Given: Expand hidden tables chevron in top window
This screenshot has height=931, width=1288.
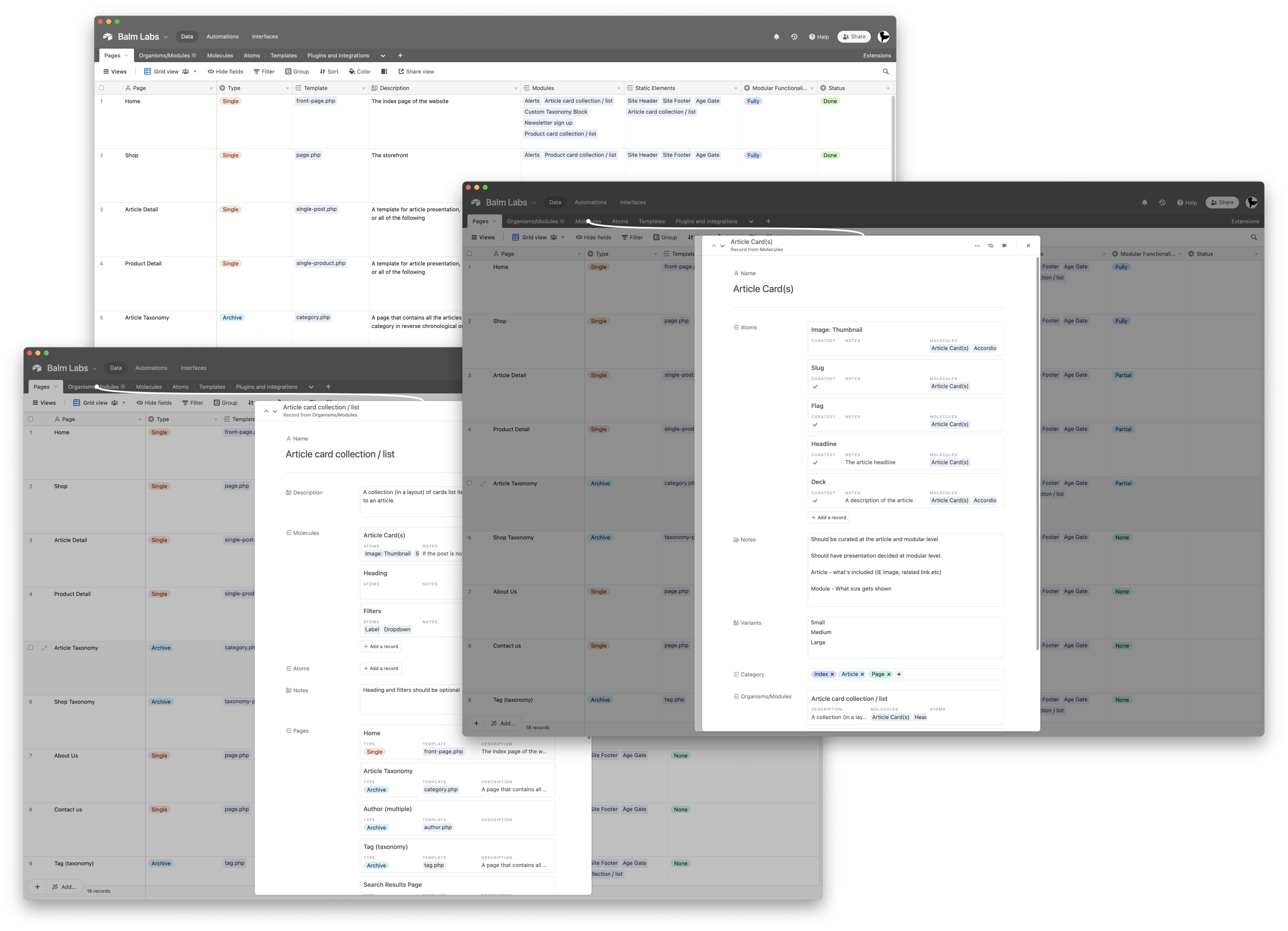Looking at the screenshot, I should (383, 56).
